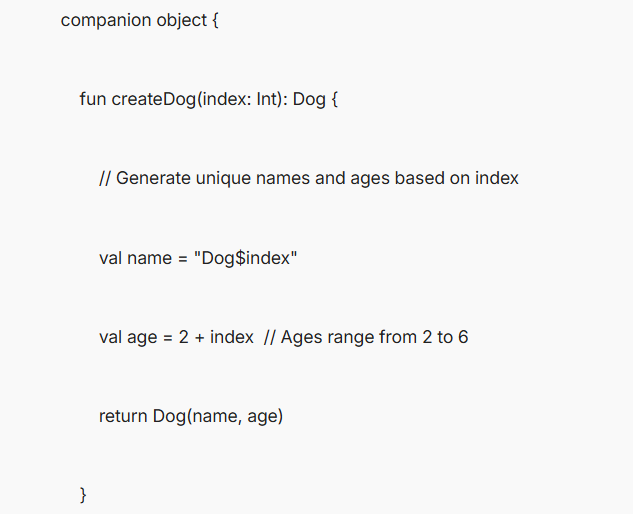
Task: Click the 'Generate unique names' comment line
Action: 309,178
